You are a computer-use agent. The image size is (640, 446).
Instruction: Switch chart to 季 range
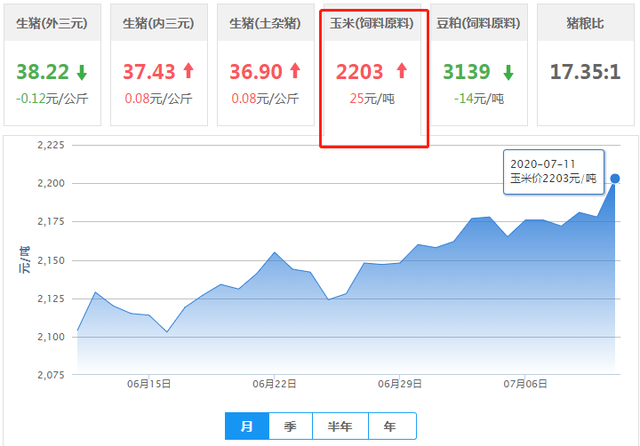(x=290, y=426)
